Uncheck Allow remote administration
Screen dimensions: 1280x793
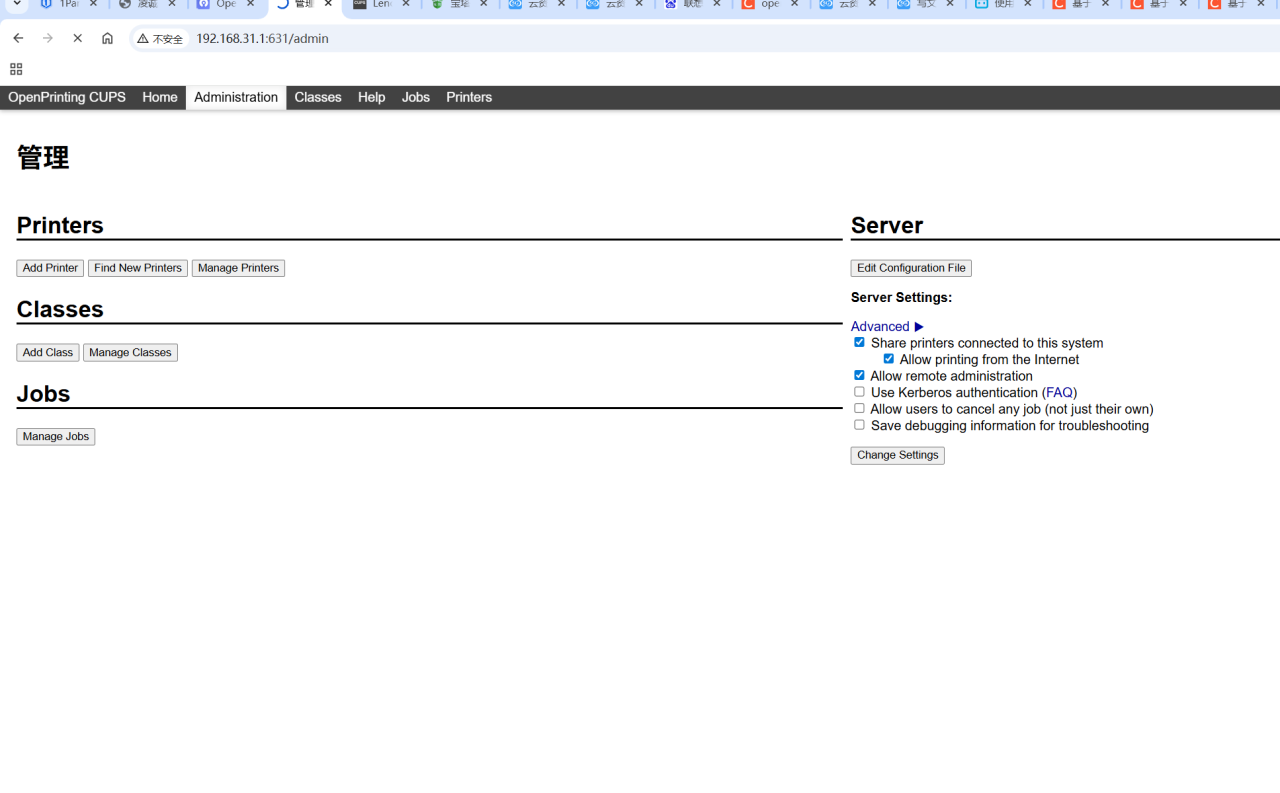(x=859, y=375)
